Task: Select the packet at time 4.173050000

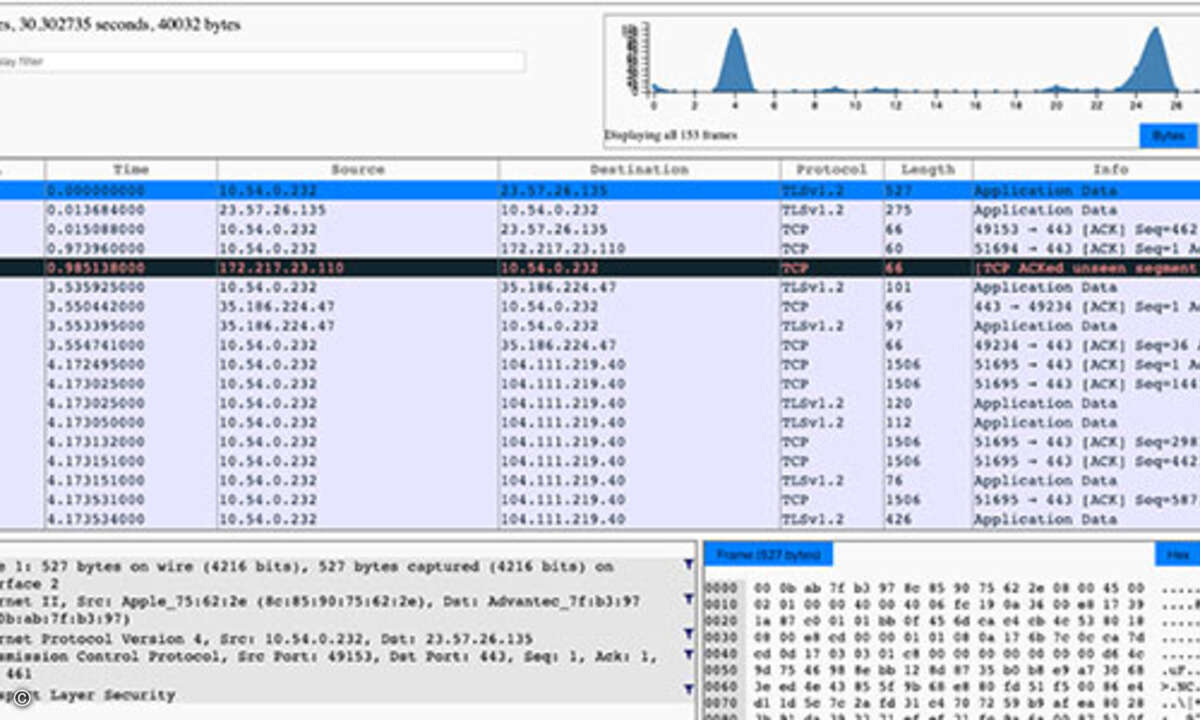Action: tap(600, 422)
